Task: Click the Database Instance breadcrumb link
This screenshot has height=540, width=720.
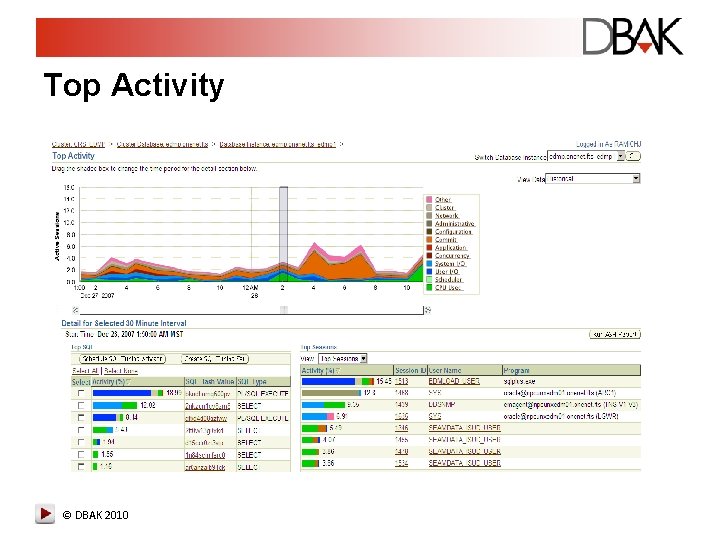Action: [x=277, y=144]
